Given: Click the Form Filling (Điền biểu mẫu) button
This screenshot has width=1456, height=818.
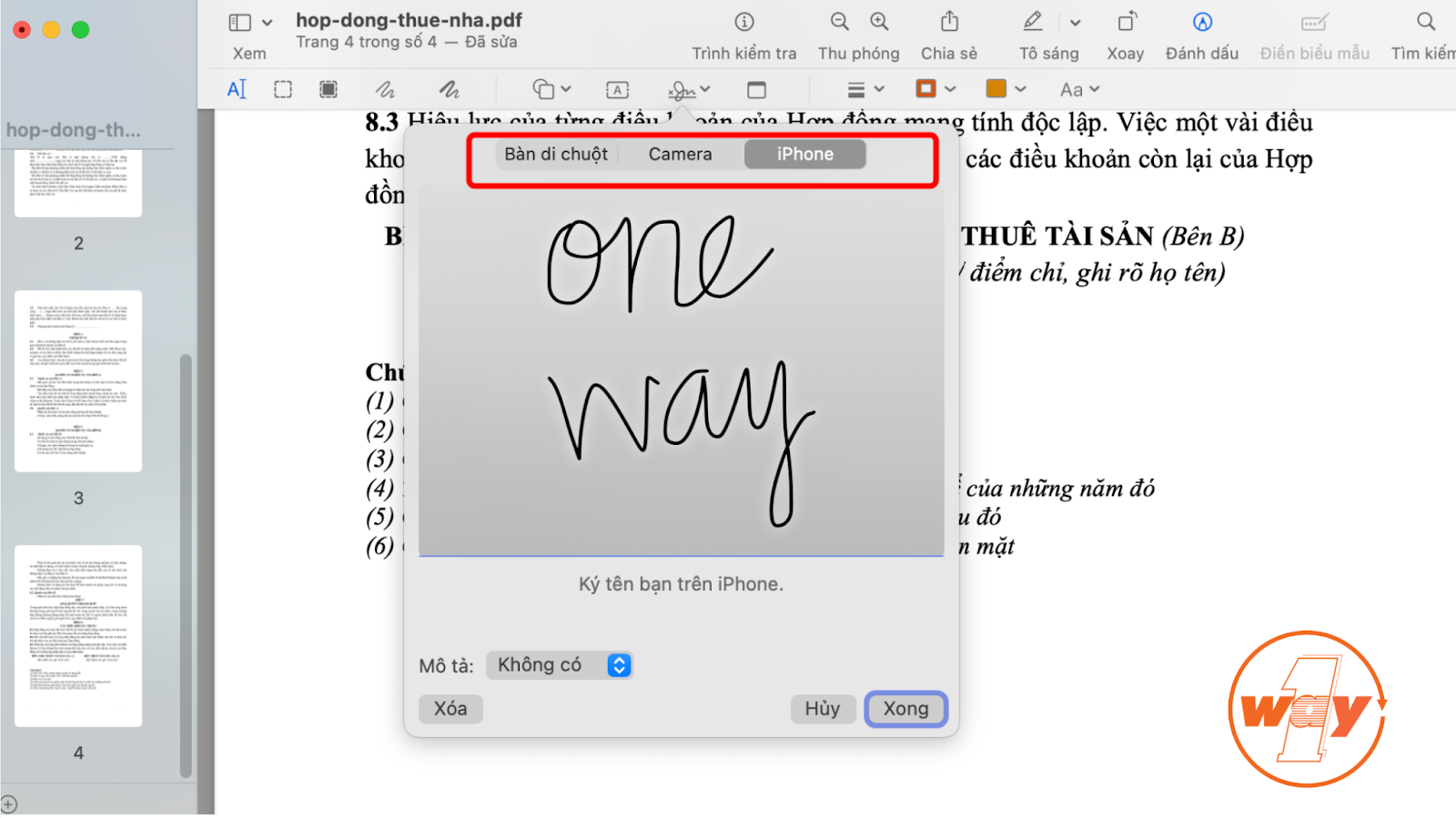Looking at the screenshot, I should (1314, 22).
